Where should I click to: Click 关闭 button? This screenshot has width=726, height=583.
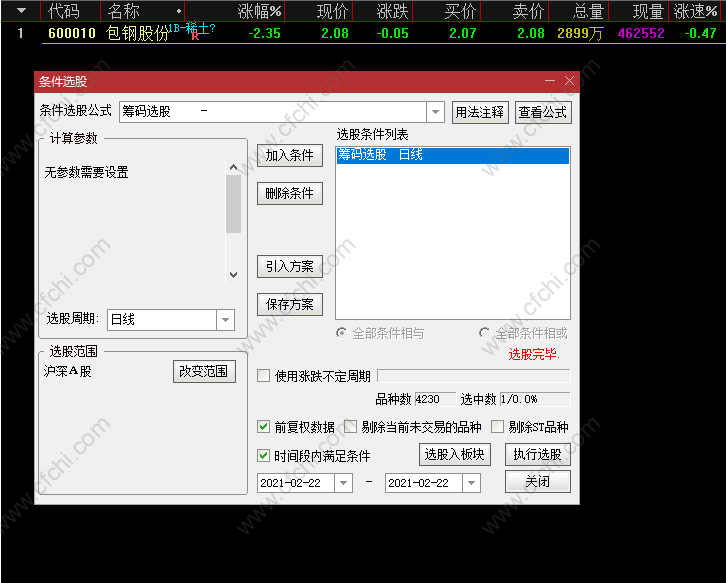pyautogui.click(x=538, y=482)
